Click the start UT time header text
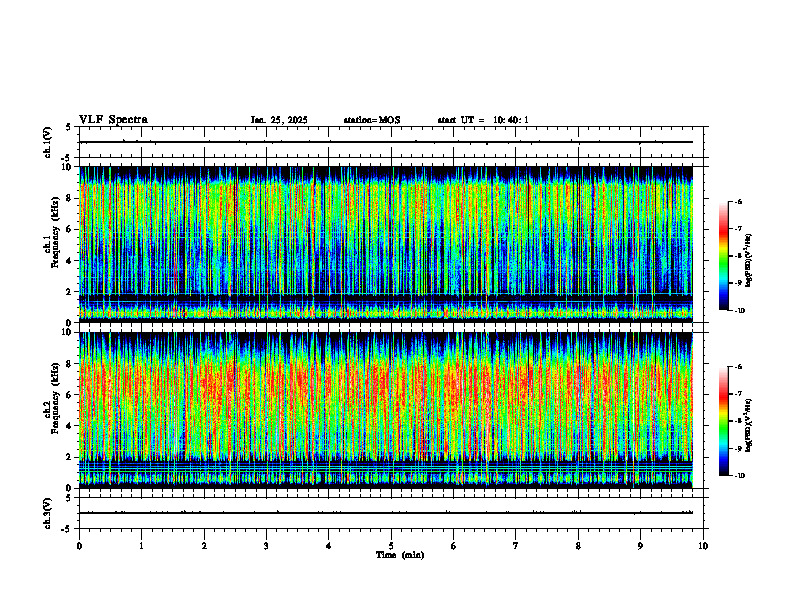This screenshot has height=612, width=792. click(x=483, y=120)
